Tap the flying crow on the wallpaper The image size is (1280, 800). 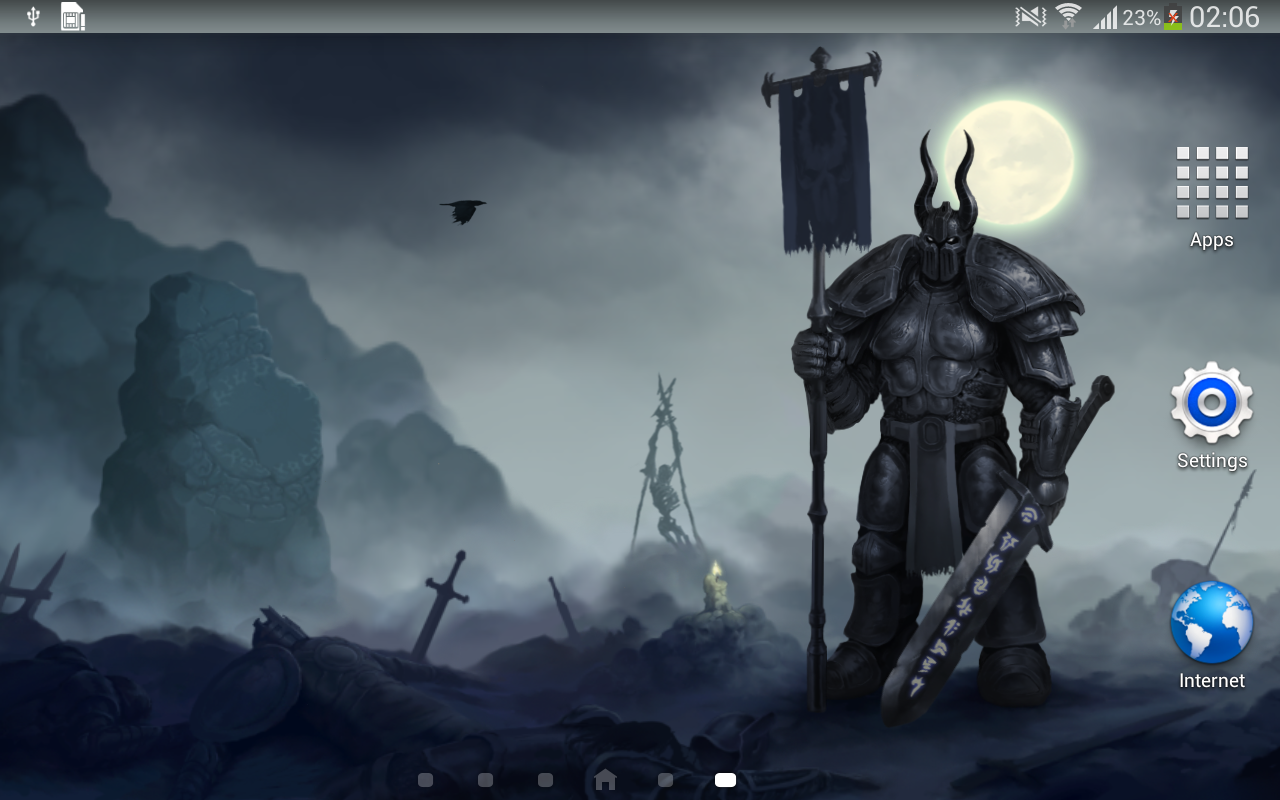[462, 210]
